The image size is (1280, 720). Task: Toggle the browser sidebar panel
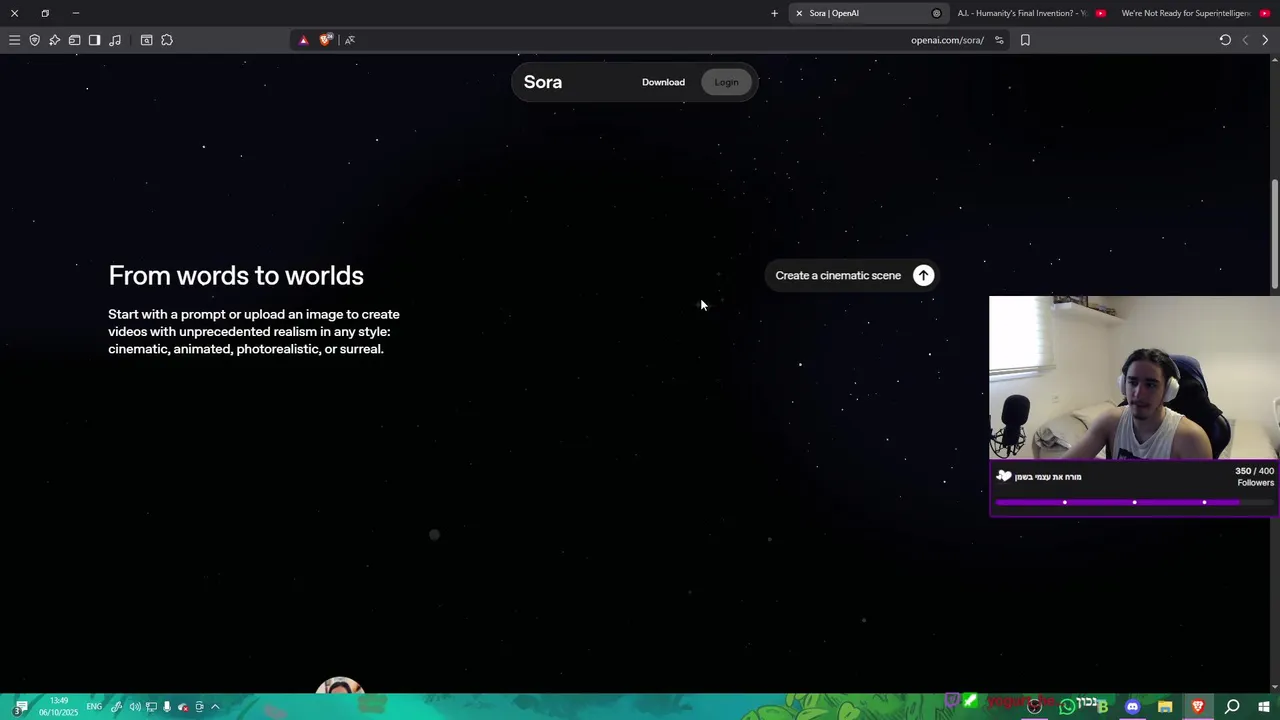pyautogui.click(x=94, y=40)
